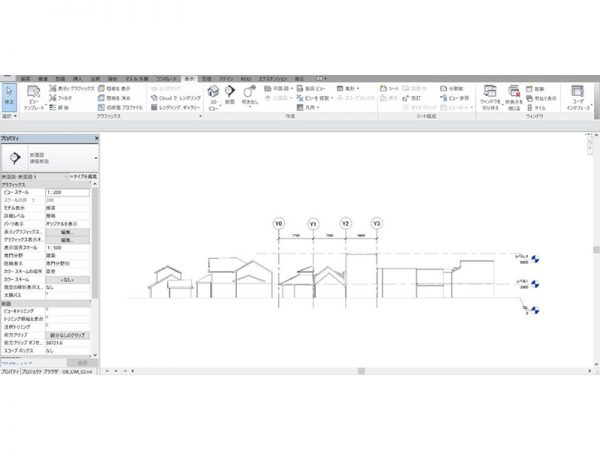
Task: Open Visibility/Graphics settings
Action: tap(71, 88)
